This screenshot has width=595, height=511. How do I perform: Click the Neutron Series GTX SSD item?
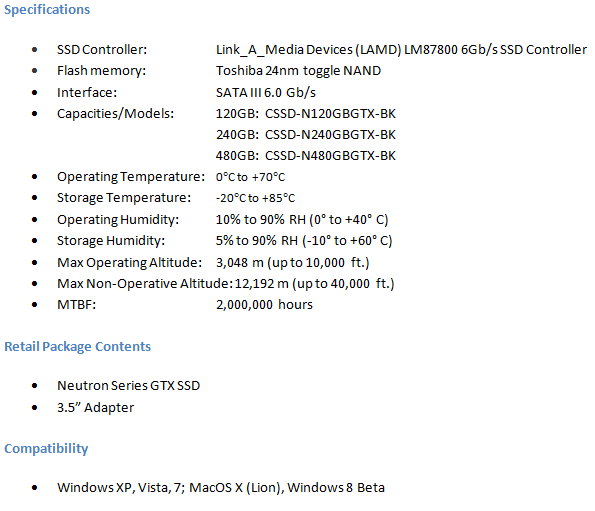pyautogui.click(x=128, y=386)
